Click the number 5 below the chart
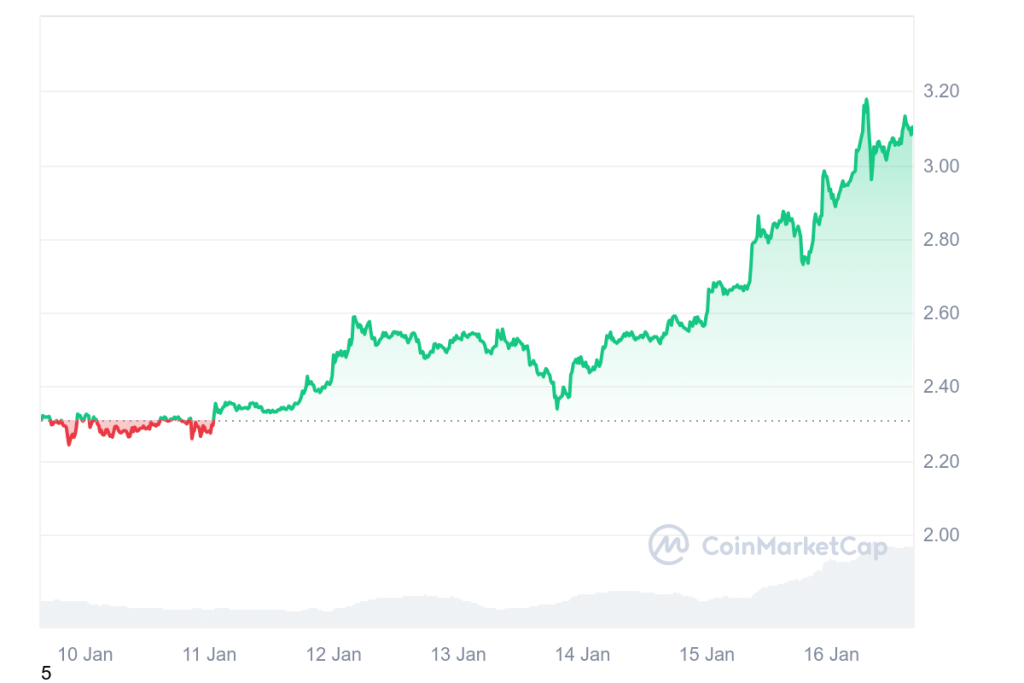Screen dimensions: 1024x683 click(46, 674)
